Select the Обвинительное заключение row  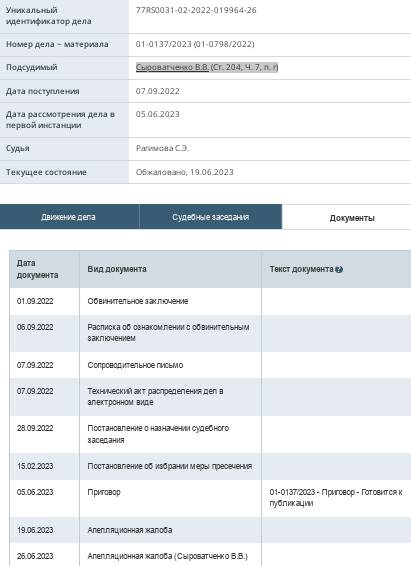point(210,301)
